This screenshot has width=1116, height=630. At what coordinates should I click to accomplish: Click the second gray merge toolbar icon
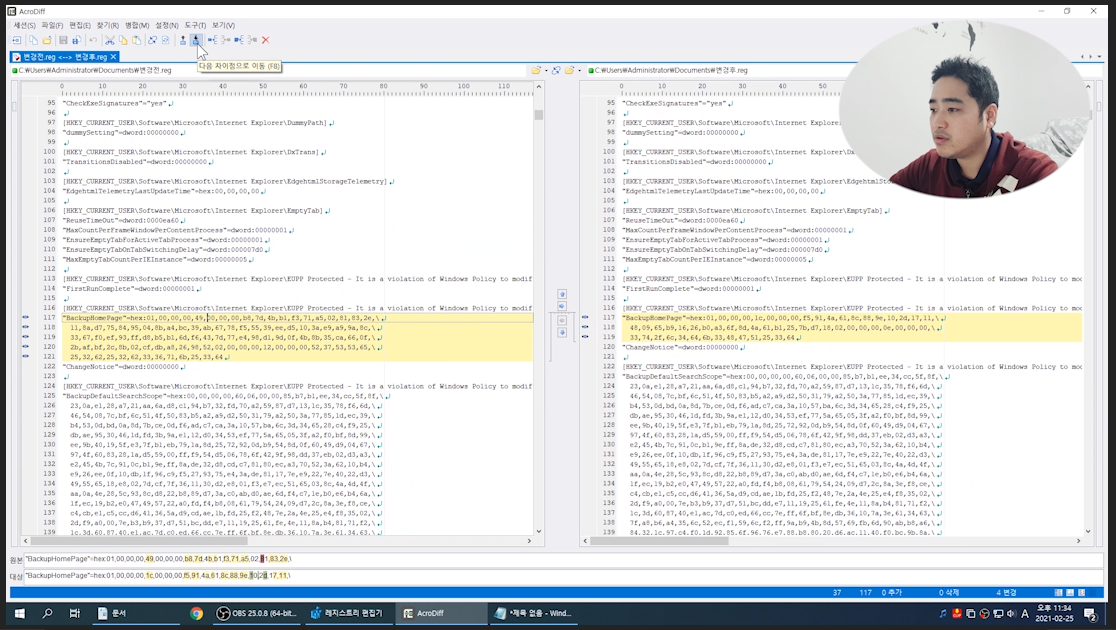[x=252, y=41]
